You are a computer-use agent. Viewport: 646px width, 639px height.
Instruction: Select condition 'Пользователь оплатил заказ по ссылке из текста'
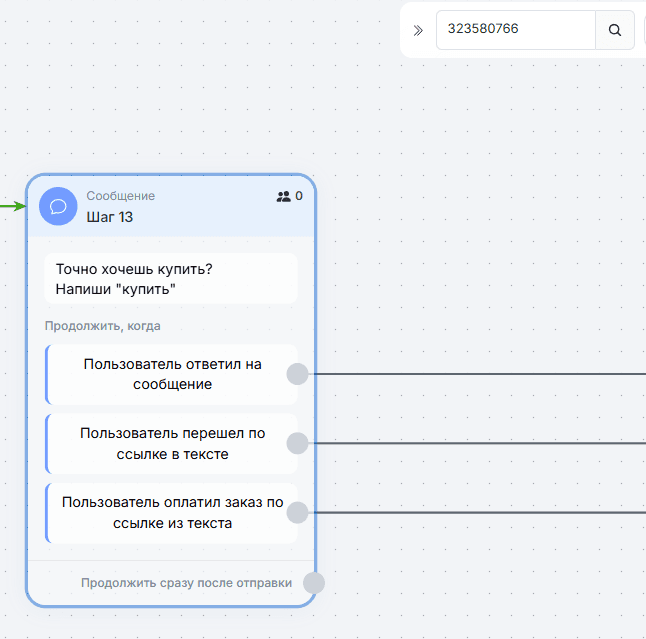click(171, 513)
